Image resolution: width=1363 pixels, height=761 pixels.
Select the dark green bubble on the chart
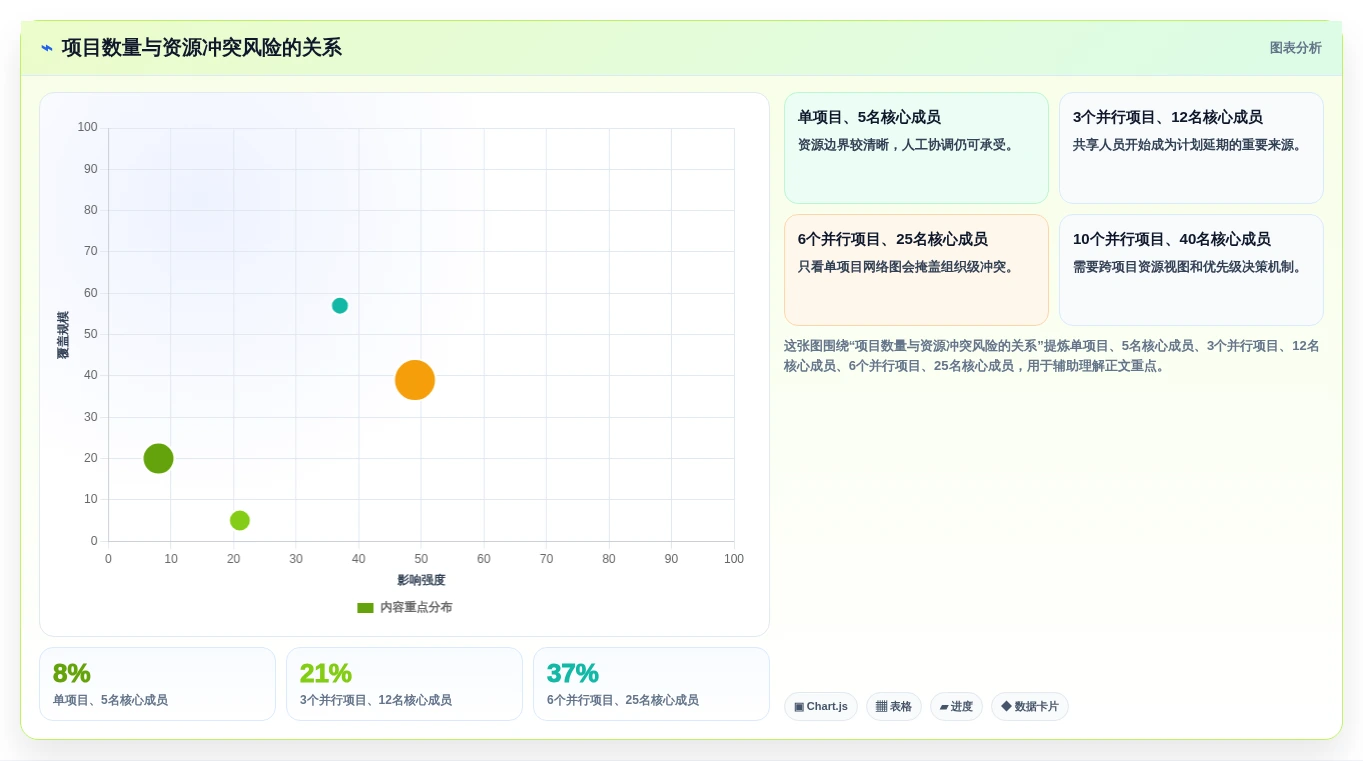click(x=158, y=459)
